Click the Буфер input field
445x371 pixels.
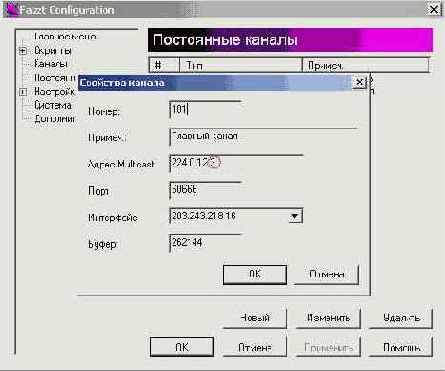tap(205, 243)
